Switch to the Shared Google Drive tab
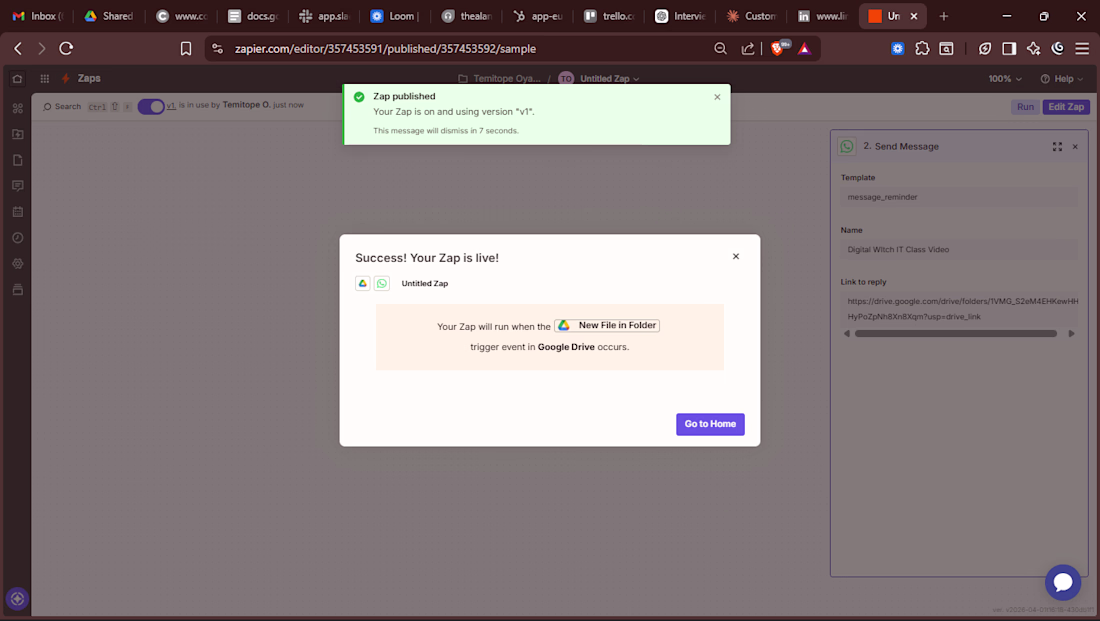Viewport: 1100px width, 621px height. [109, 15]
